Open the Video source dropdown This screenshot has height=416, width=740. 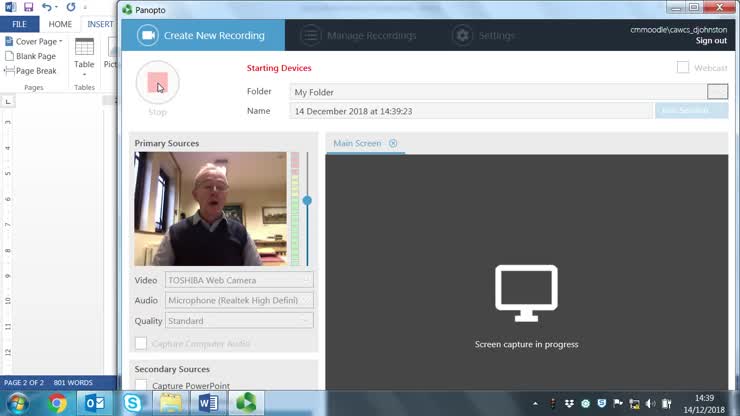click(x=239, y=281)
